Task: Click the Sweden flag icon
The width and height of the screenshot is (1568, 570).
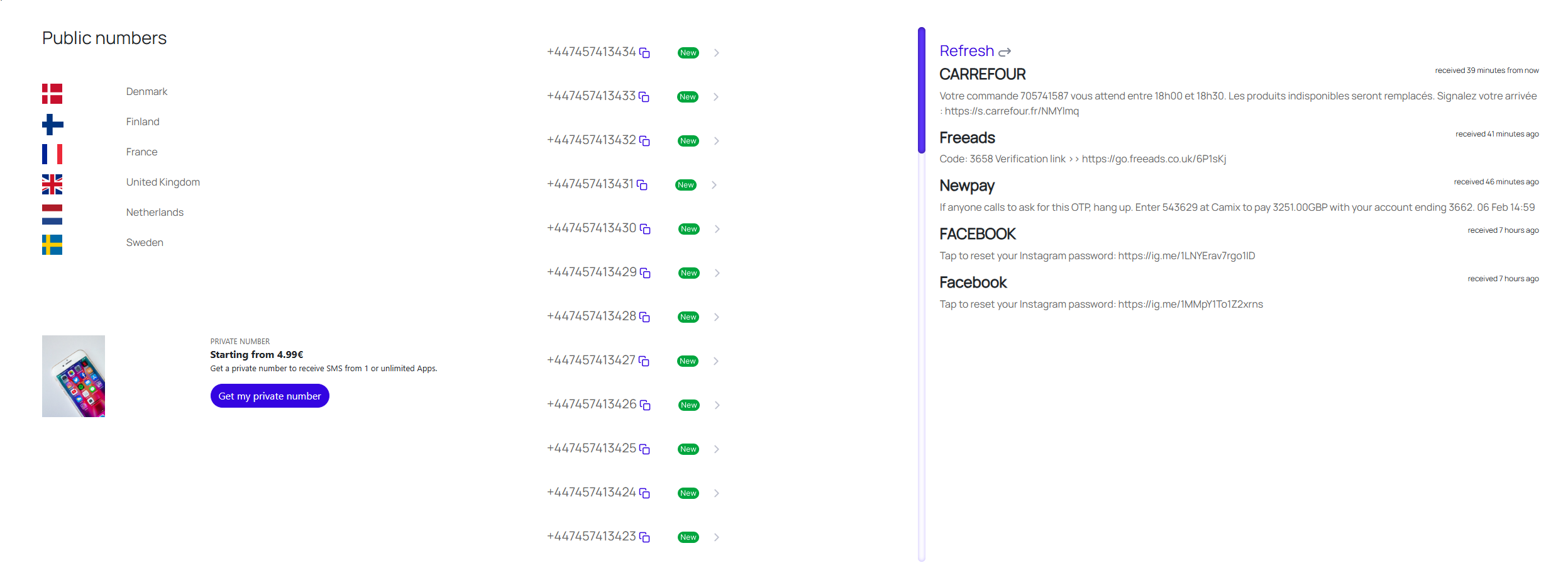Action: 52,245
